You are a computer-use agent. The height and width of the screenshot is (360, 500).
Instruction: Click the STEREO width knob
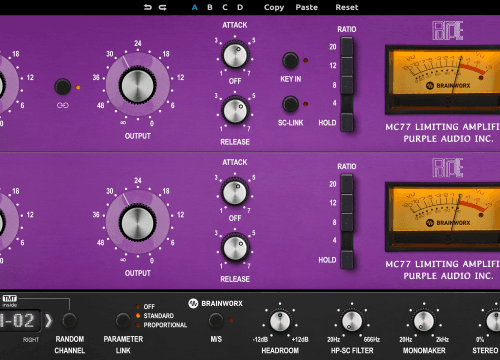493,321
